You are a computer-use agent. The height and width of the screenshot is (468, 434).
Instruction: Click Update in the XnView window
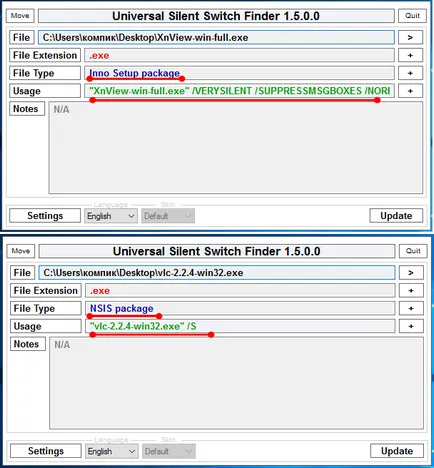pyautogui.click(x=396, y=216)
